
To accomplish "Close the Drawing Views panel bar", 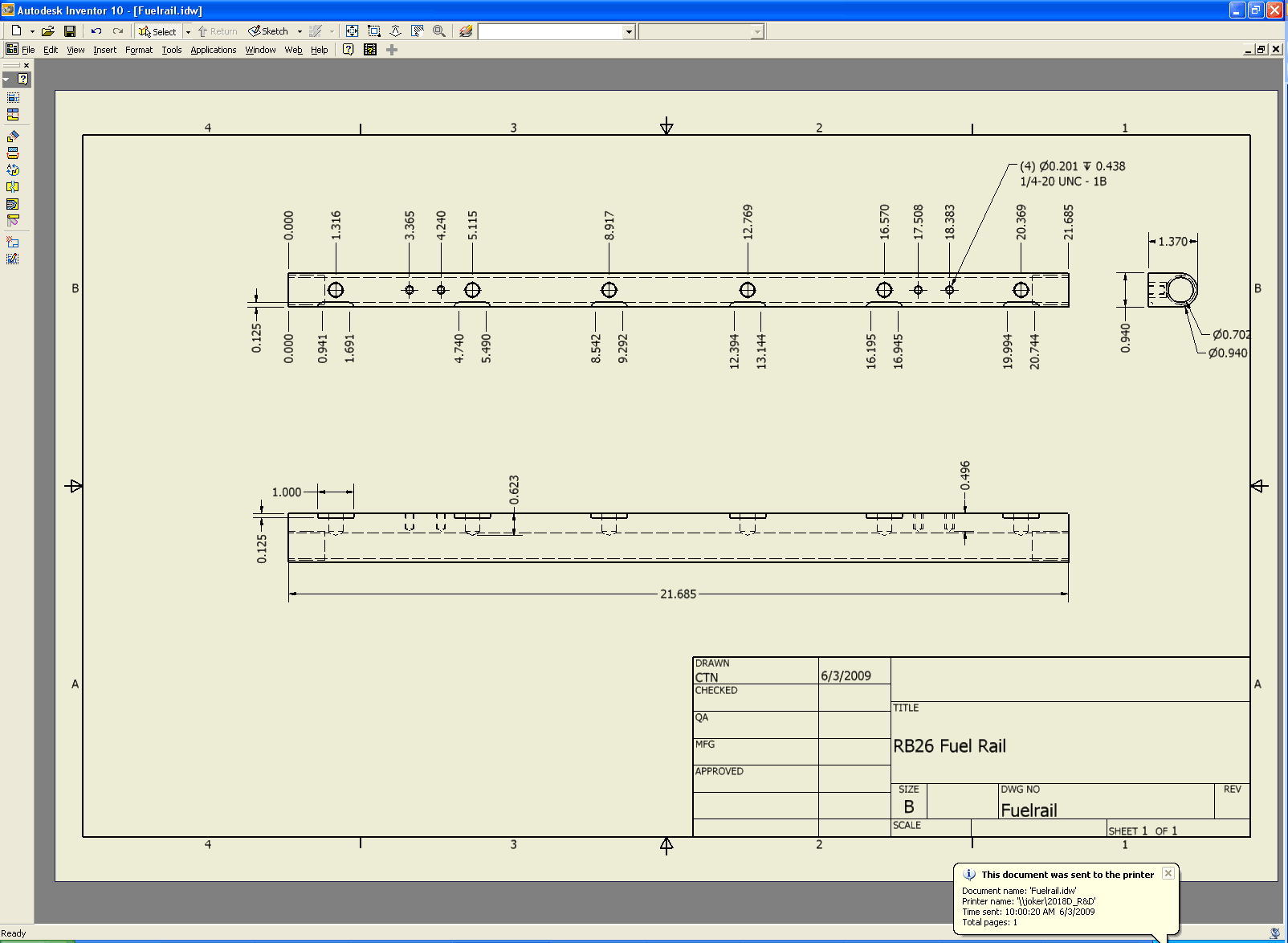I will click(26, 65).
